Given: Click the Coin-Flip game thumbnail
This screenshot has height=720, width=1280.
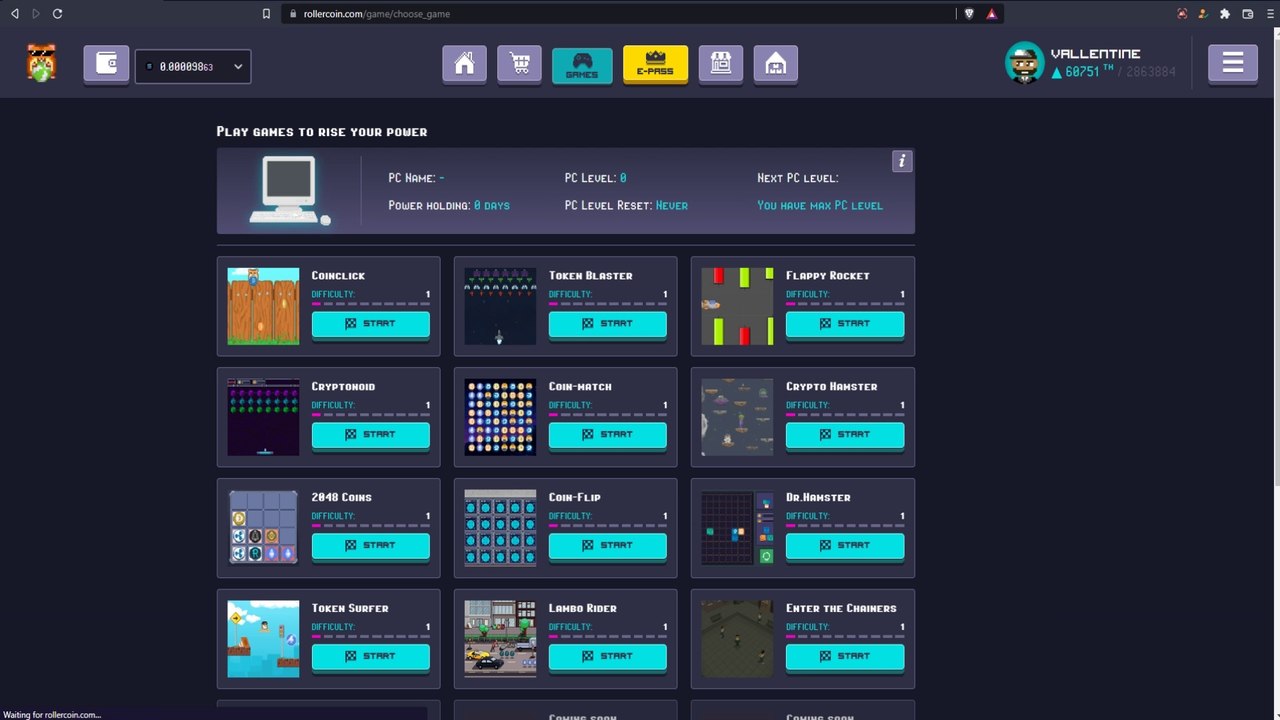Looking at the screenshot, I should point(500,528).
